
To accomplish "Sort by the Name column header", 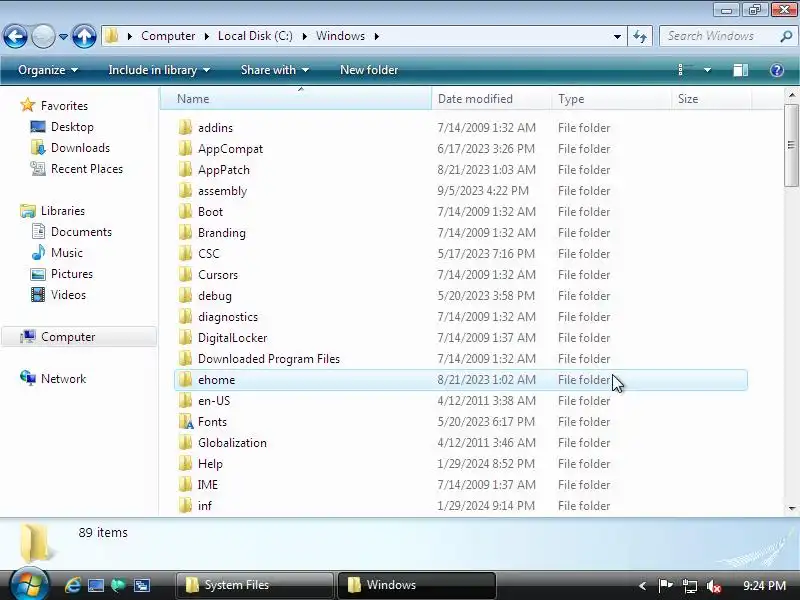I will point(296,99).
